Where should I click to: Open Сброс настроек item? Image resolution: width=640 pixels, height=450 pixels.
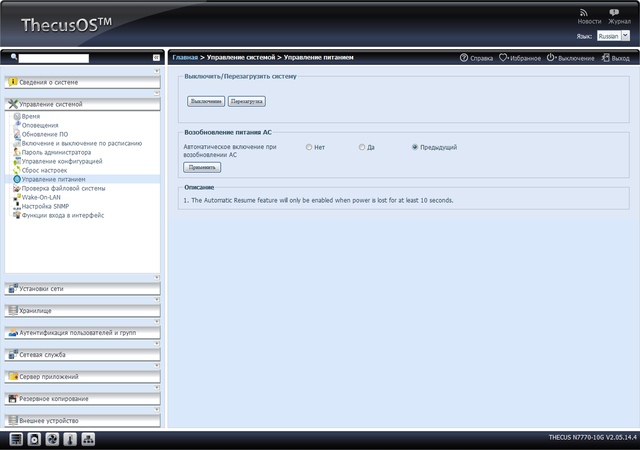44,170
